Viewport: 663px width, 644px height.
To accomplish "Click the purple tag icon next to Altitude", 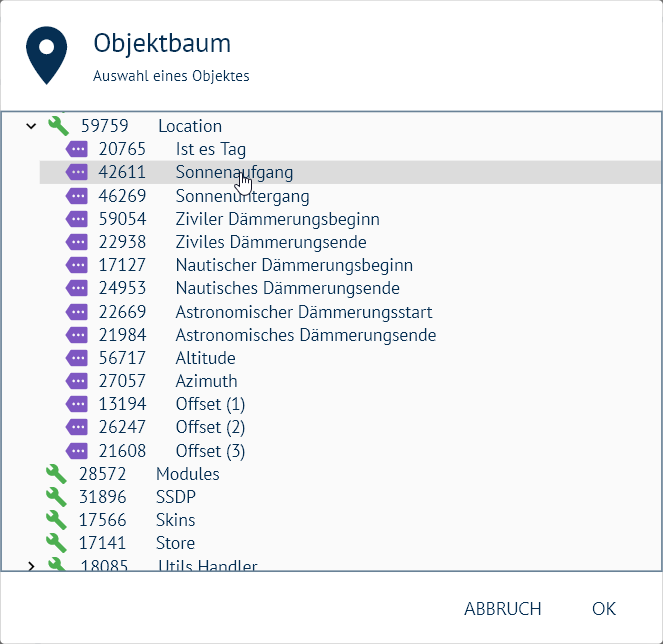I will tap(77, 358).
